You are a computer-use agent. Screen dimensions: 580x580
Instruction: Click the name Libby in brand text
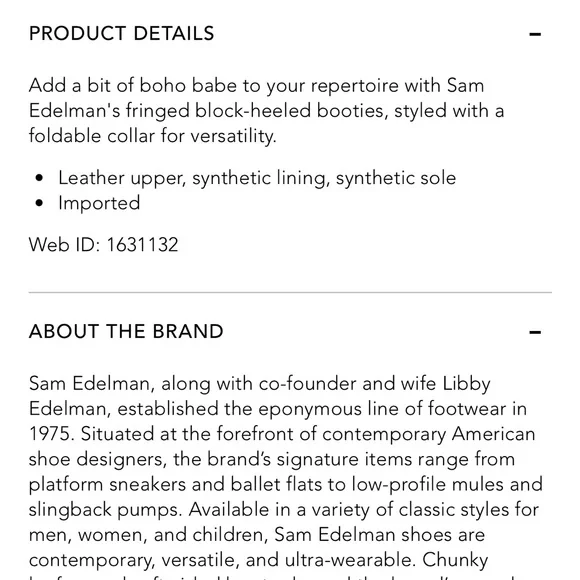point(466,384)
